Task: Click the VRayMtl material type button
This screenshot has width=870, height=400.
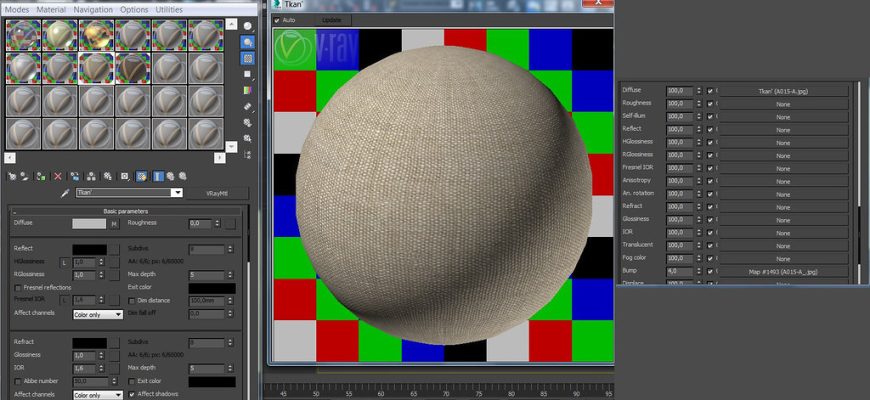Action: [217, 193]
